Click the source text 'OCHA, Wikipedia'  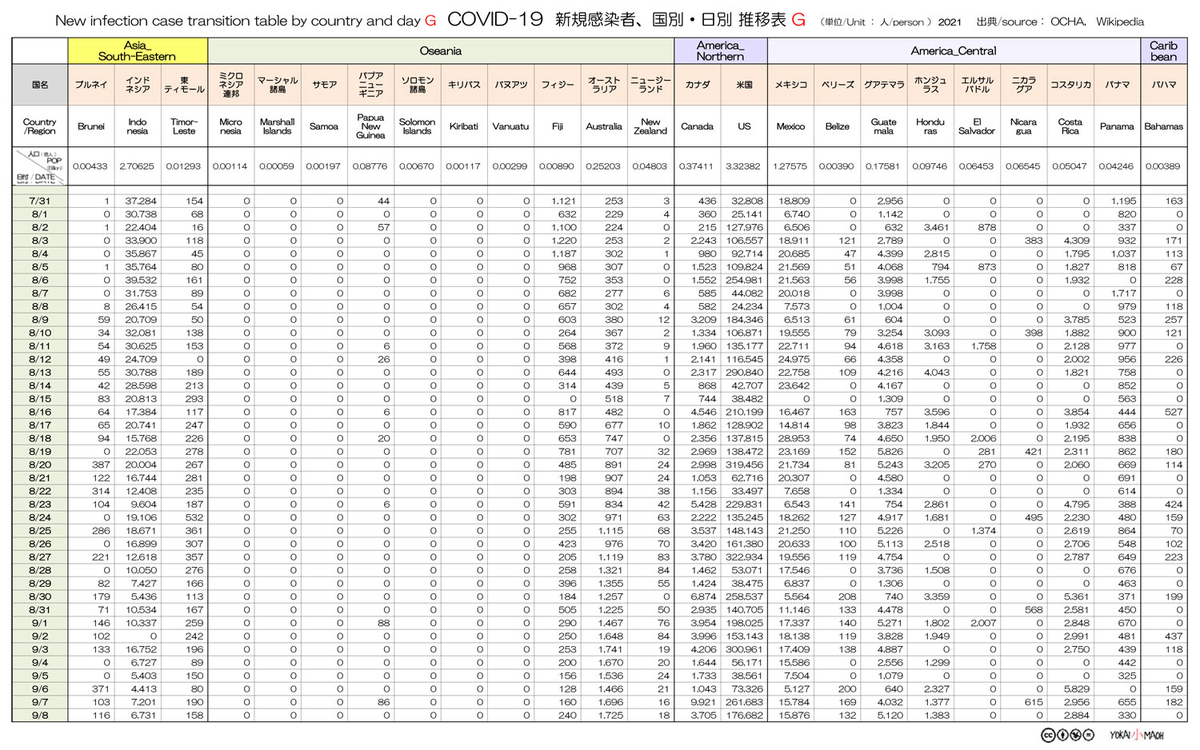pyautogui.click(x=1098, y=20)
